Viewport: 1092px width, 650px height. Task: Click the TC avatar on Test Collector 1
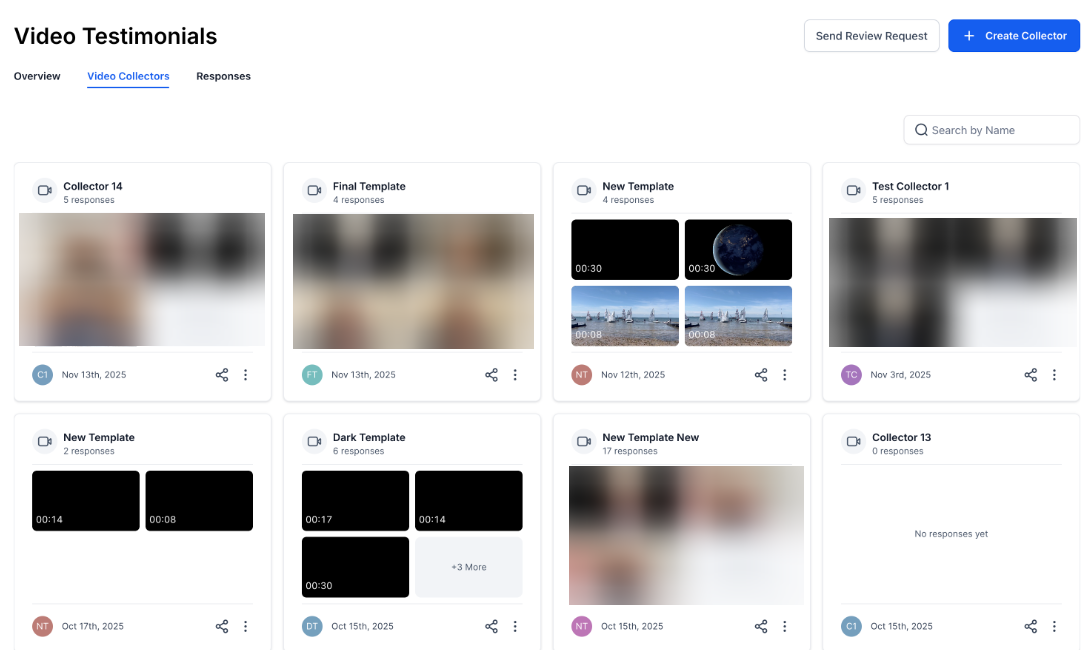[851, 375]
